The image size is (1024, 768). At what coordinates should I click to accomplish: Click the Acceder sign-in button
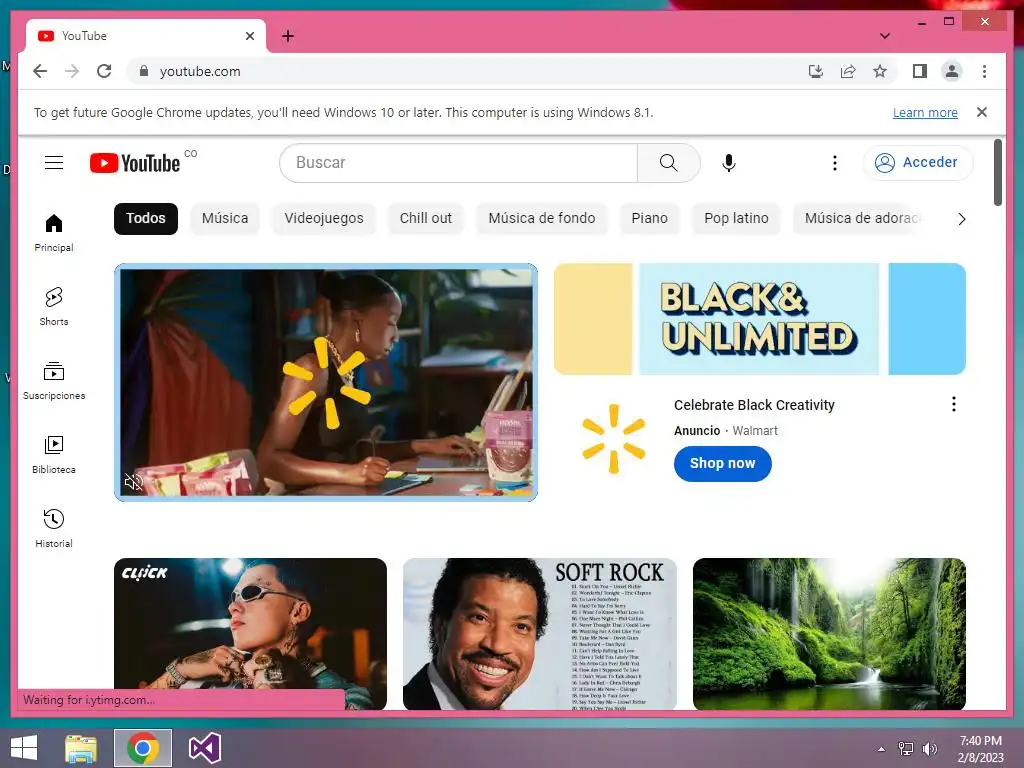(x=918, y=163)
